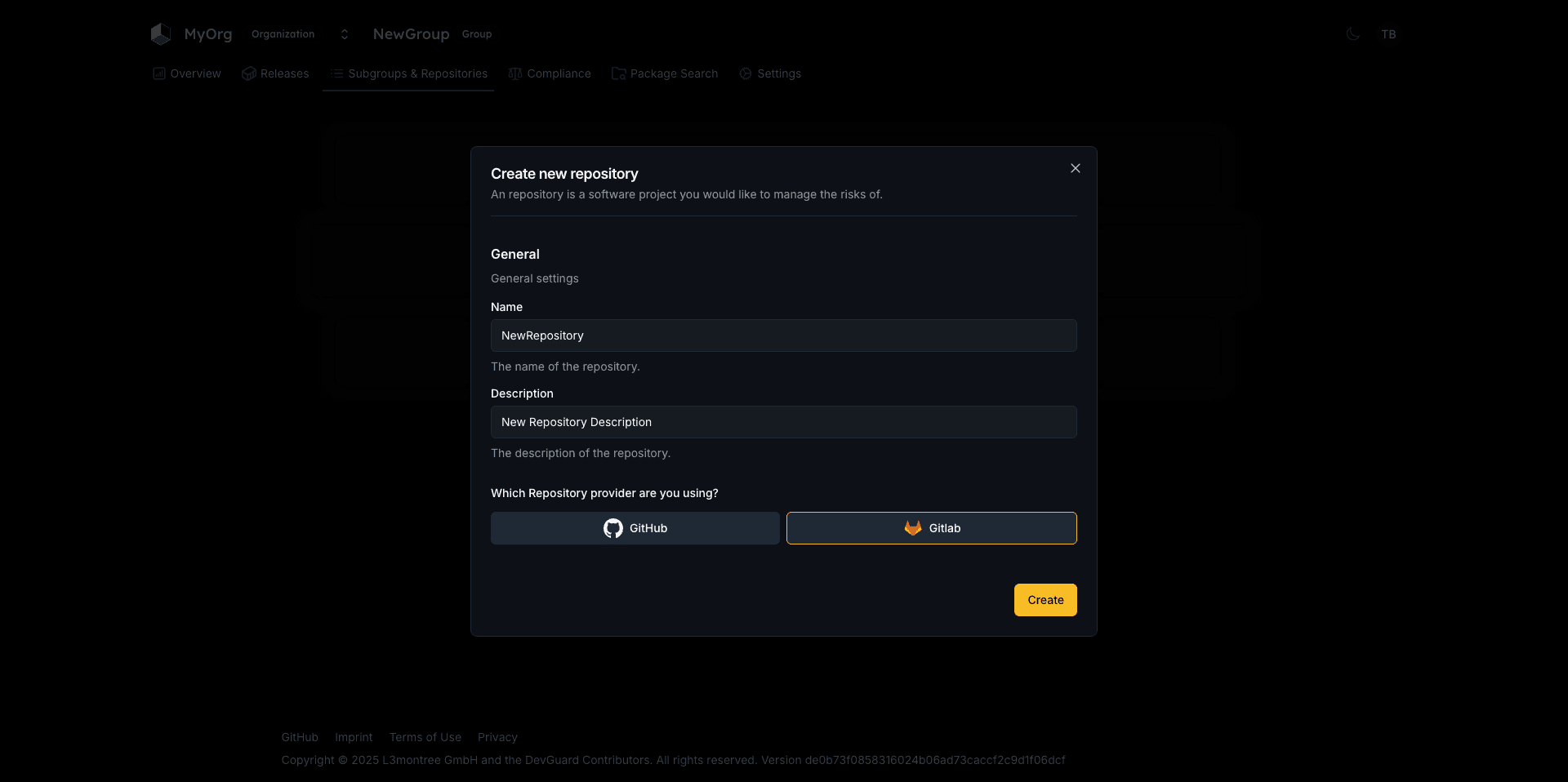
Task: Click the Gitlab fox icon
Action: coord(912,528)
